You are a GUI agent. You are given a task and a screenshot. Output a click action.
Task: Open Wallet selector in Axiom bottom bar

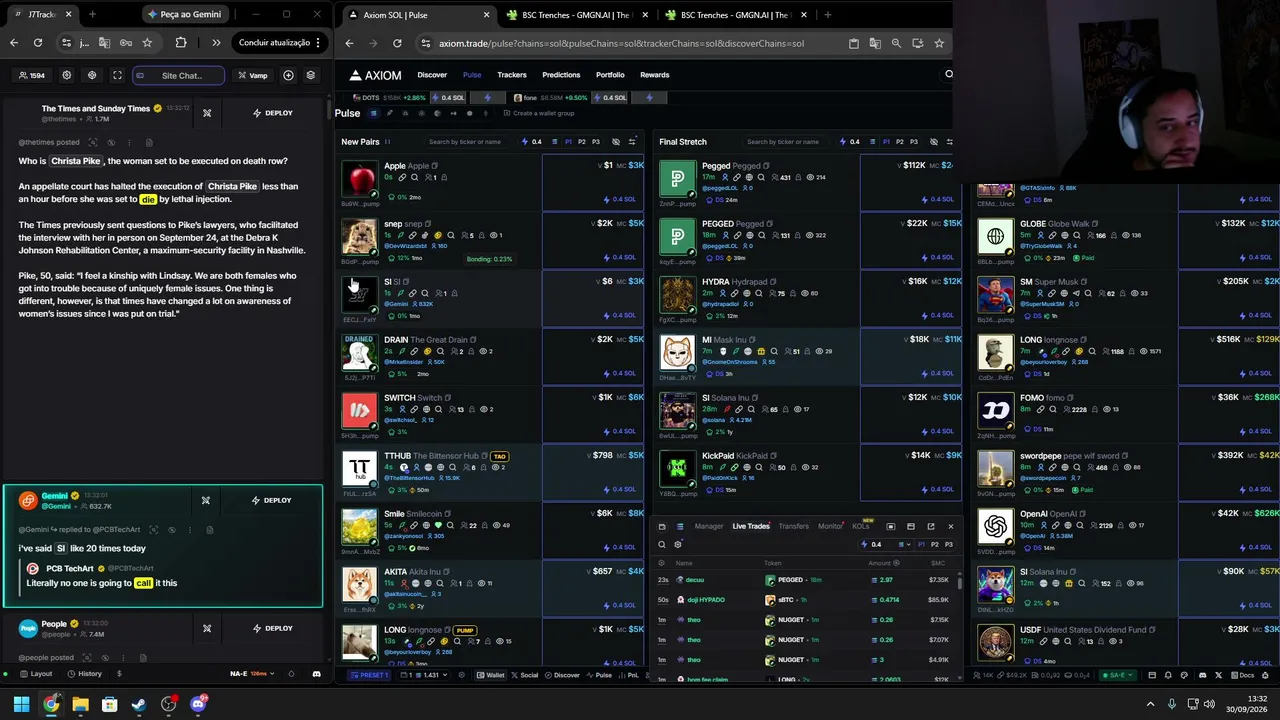pyautogui.click(x=491, y=675)
